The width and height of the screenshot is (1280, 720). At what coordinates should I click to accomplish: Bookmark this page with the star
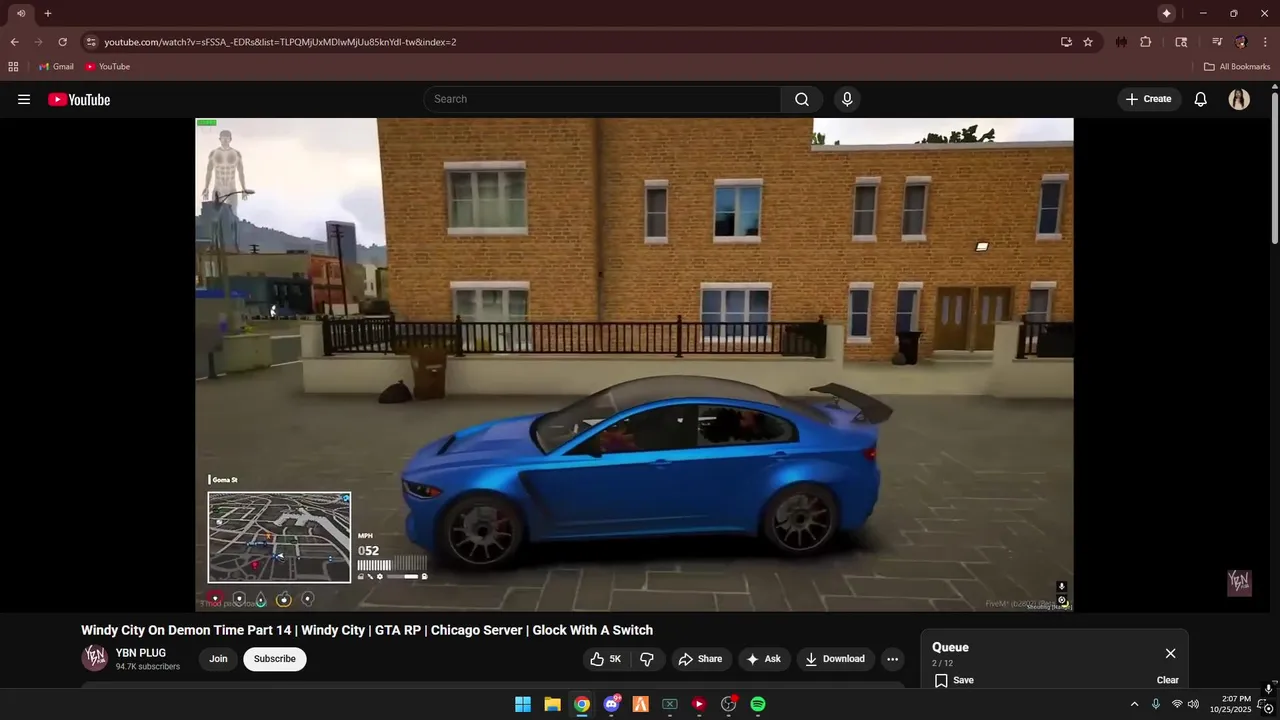coord(1088,42)
